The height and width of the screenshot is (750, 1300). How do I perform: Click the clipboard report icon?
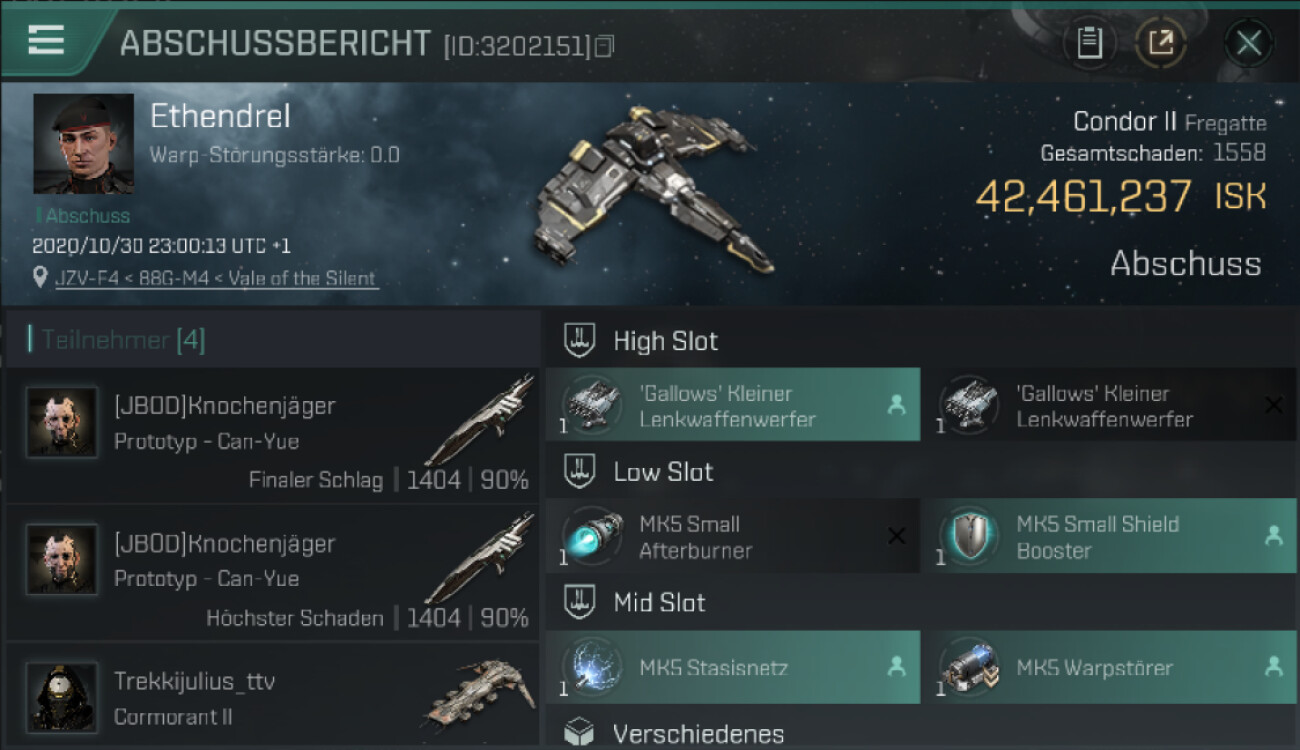tap(1089, 43)
